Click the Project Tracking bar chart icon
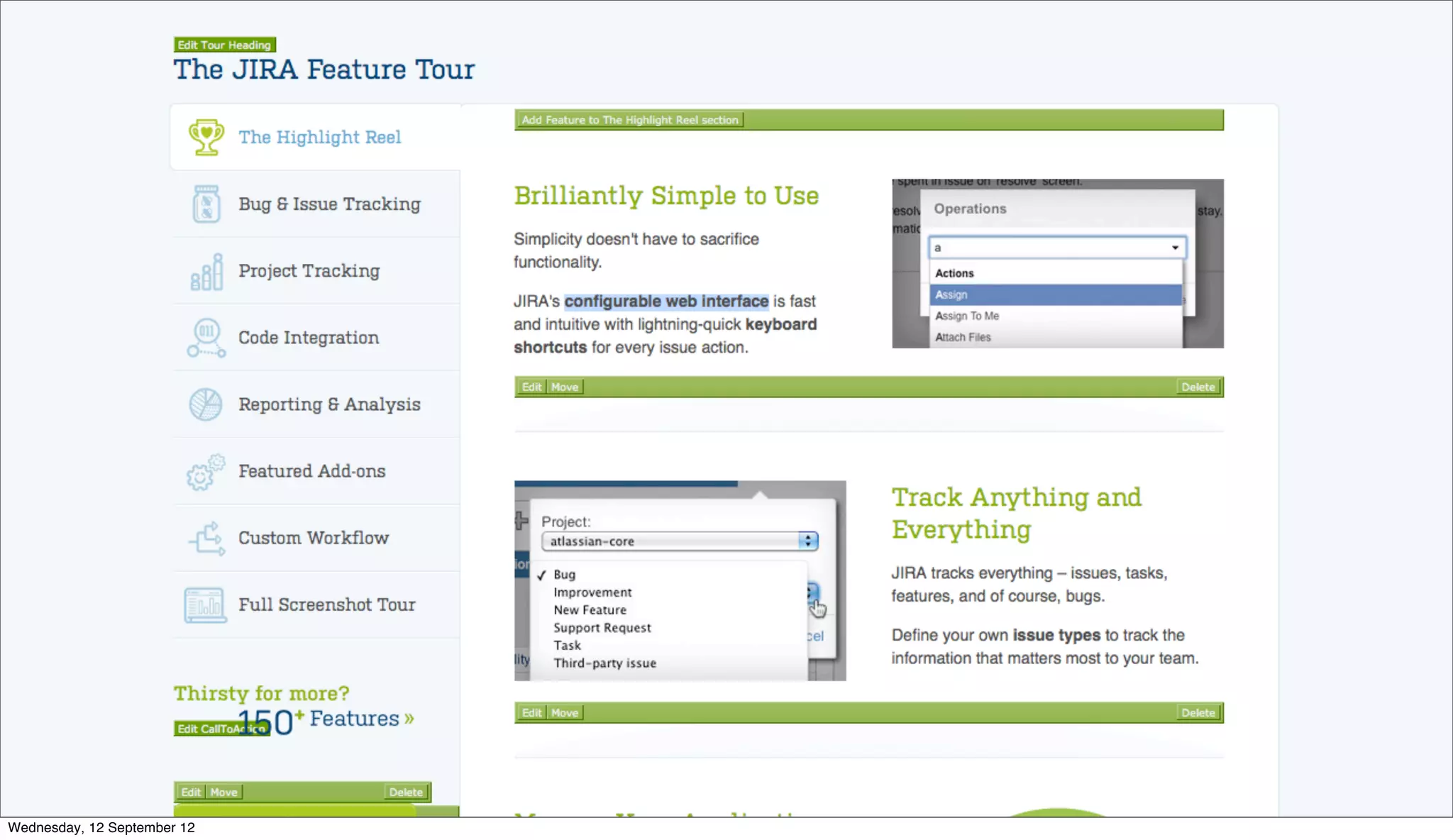This screenshot has width=1453, height=840. pyautogui.click(x=206, y=272)
